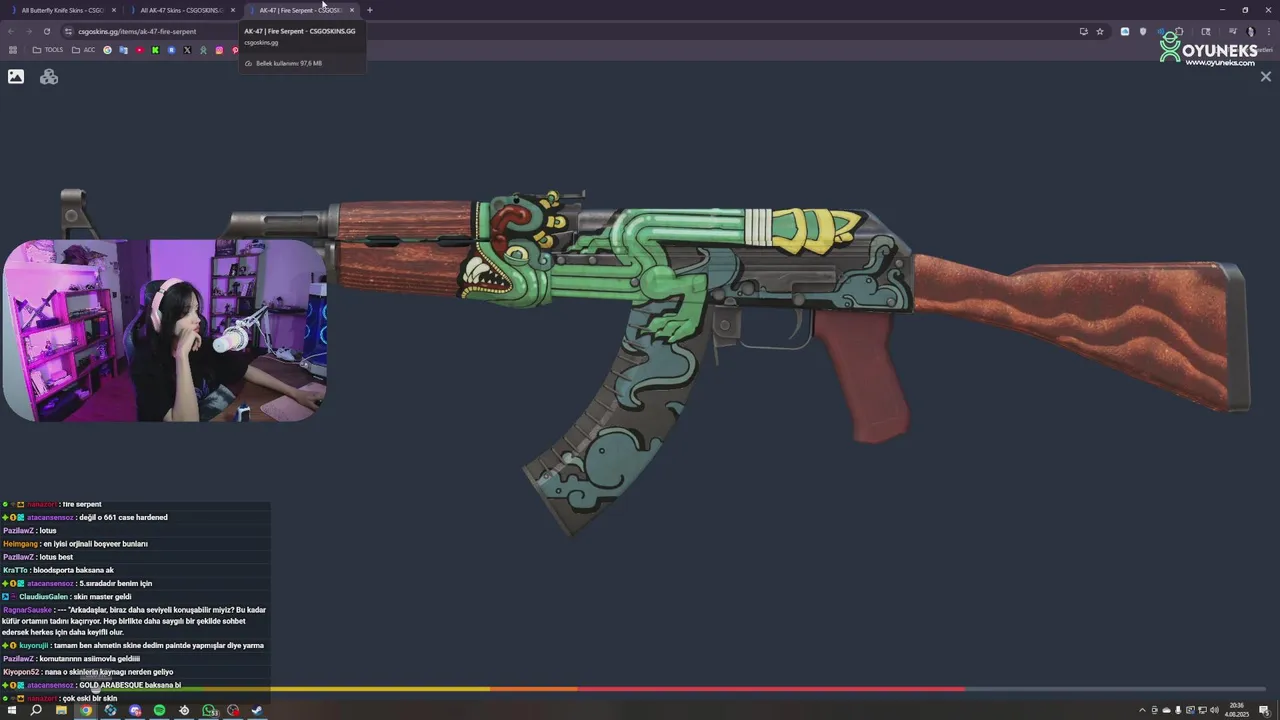The width and height of the screenshot is (1280, 720).
Task: Reload the current page
Action: click(46, 31)
